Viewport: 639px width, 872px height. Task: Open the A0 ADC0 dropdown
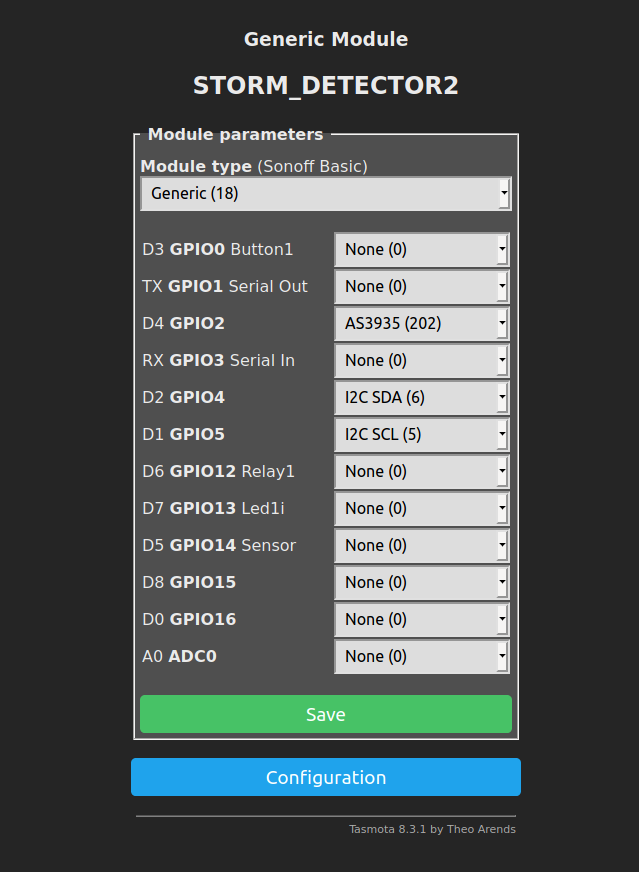click(421, 656)
